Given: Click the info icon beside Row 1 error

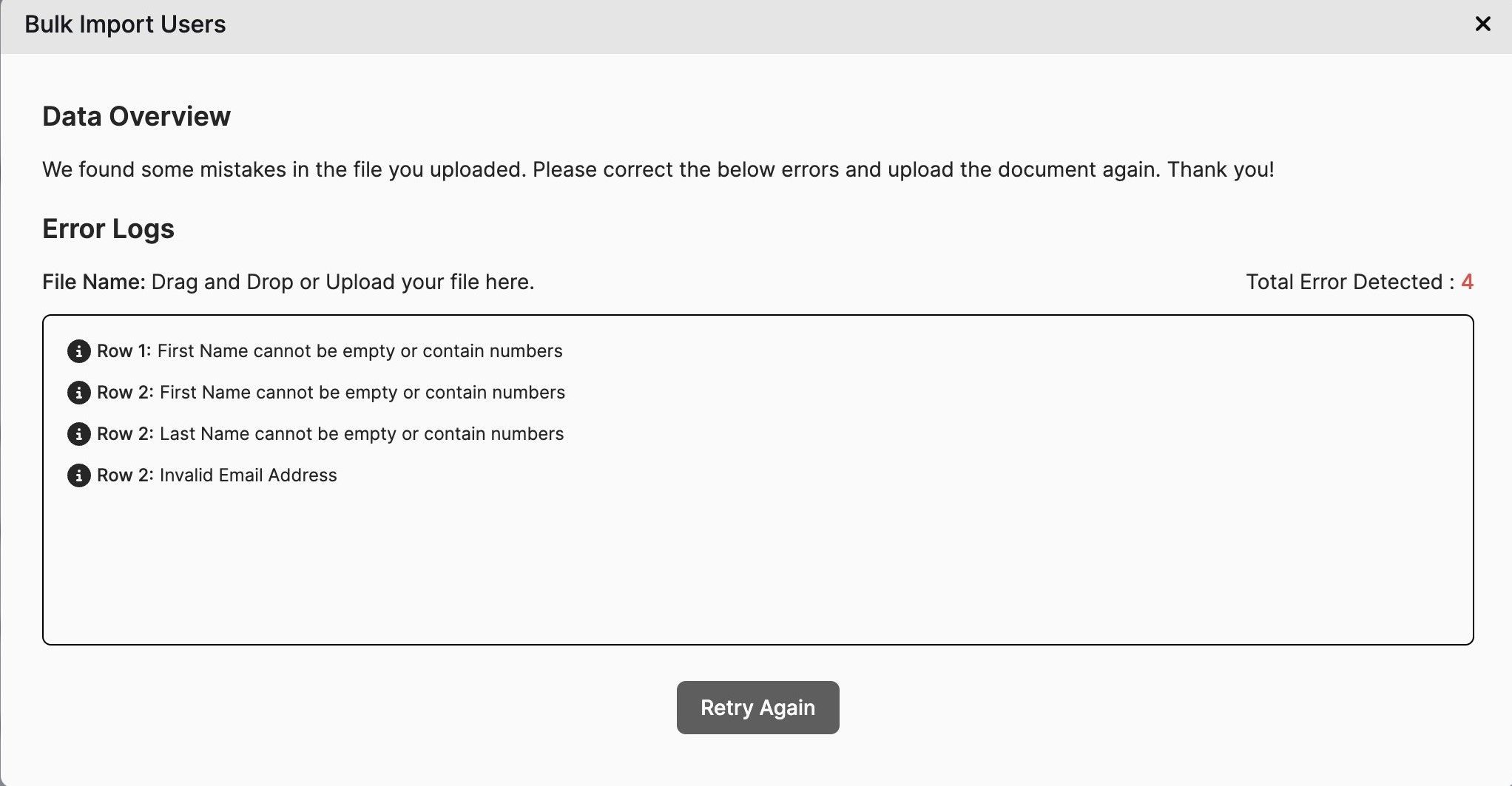Looking at the screenshot, I should 79,351.
